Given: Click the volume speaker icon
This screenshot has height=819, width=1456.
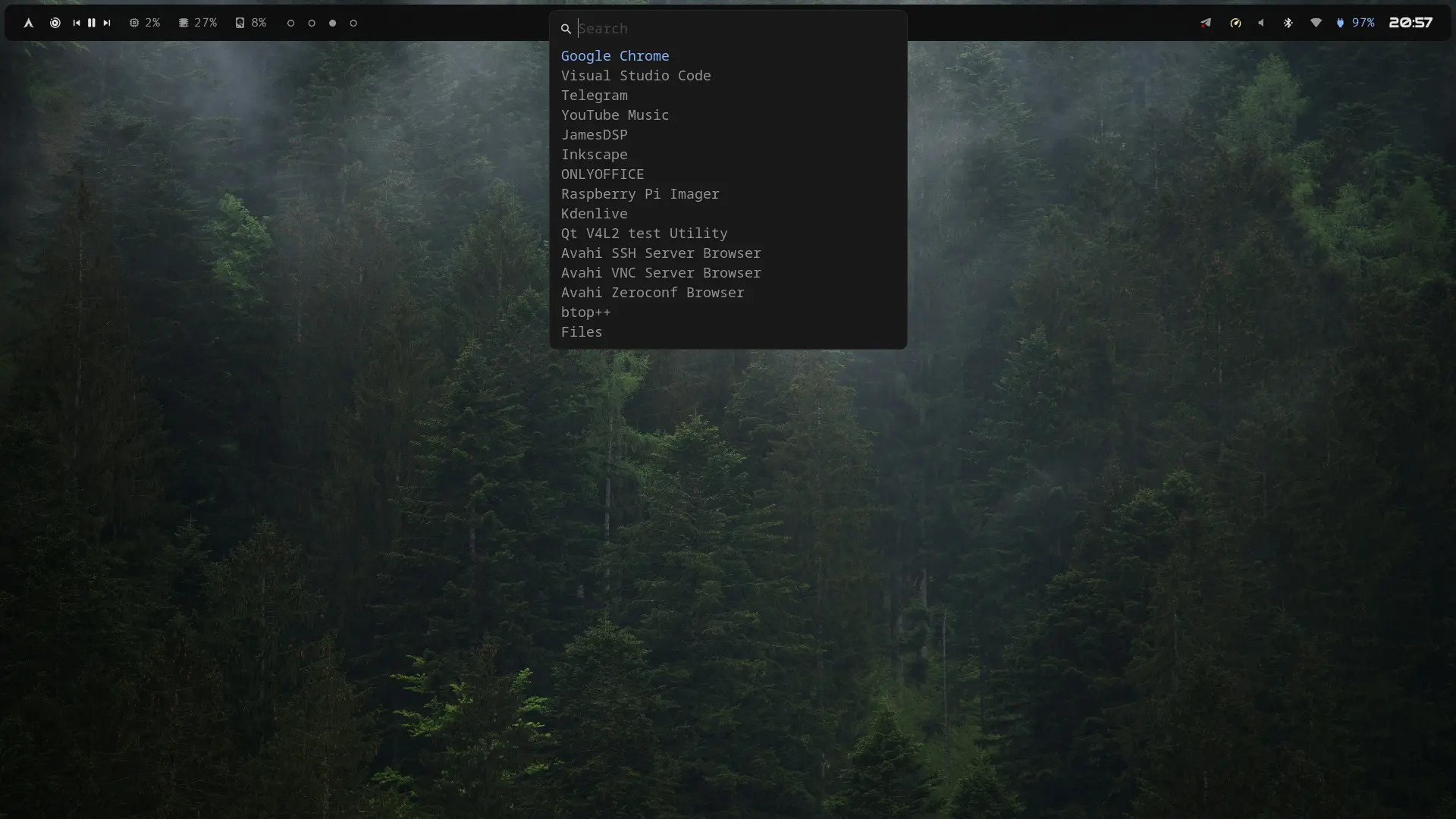Looking at the screenshot, I should pos(1261,23).
